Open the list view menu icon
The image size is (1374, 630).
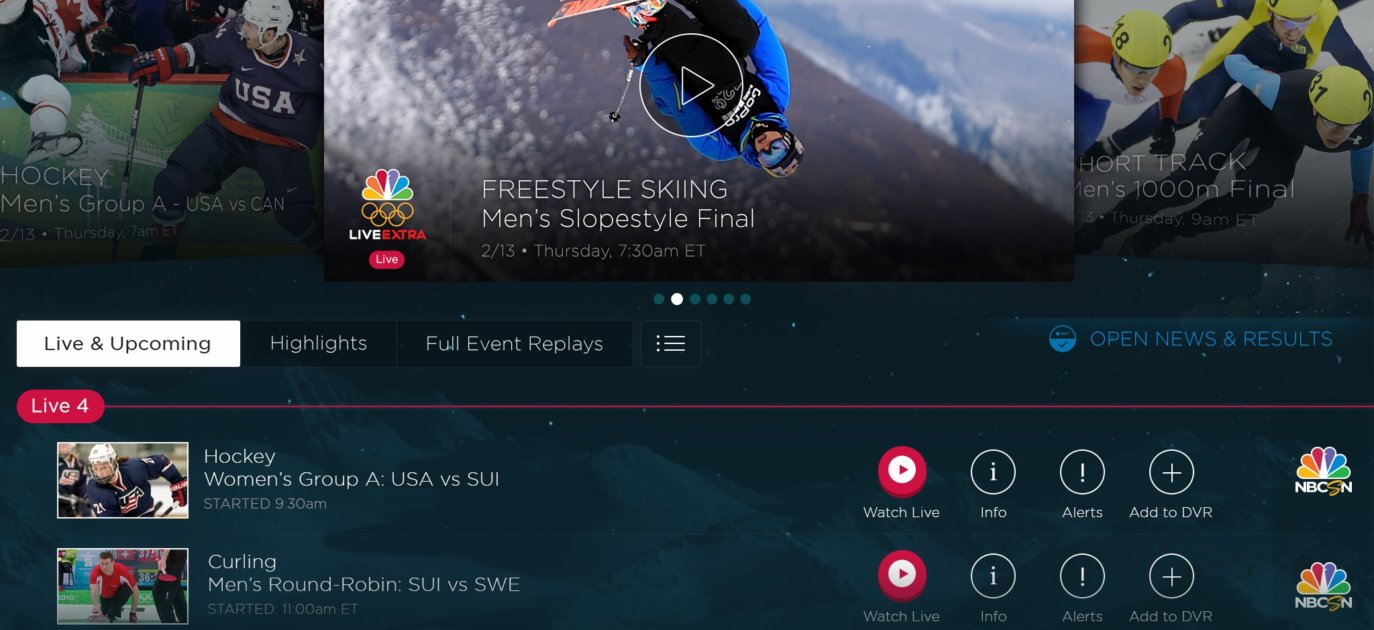[670, 343]
